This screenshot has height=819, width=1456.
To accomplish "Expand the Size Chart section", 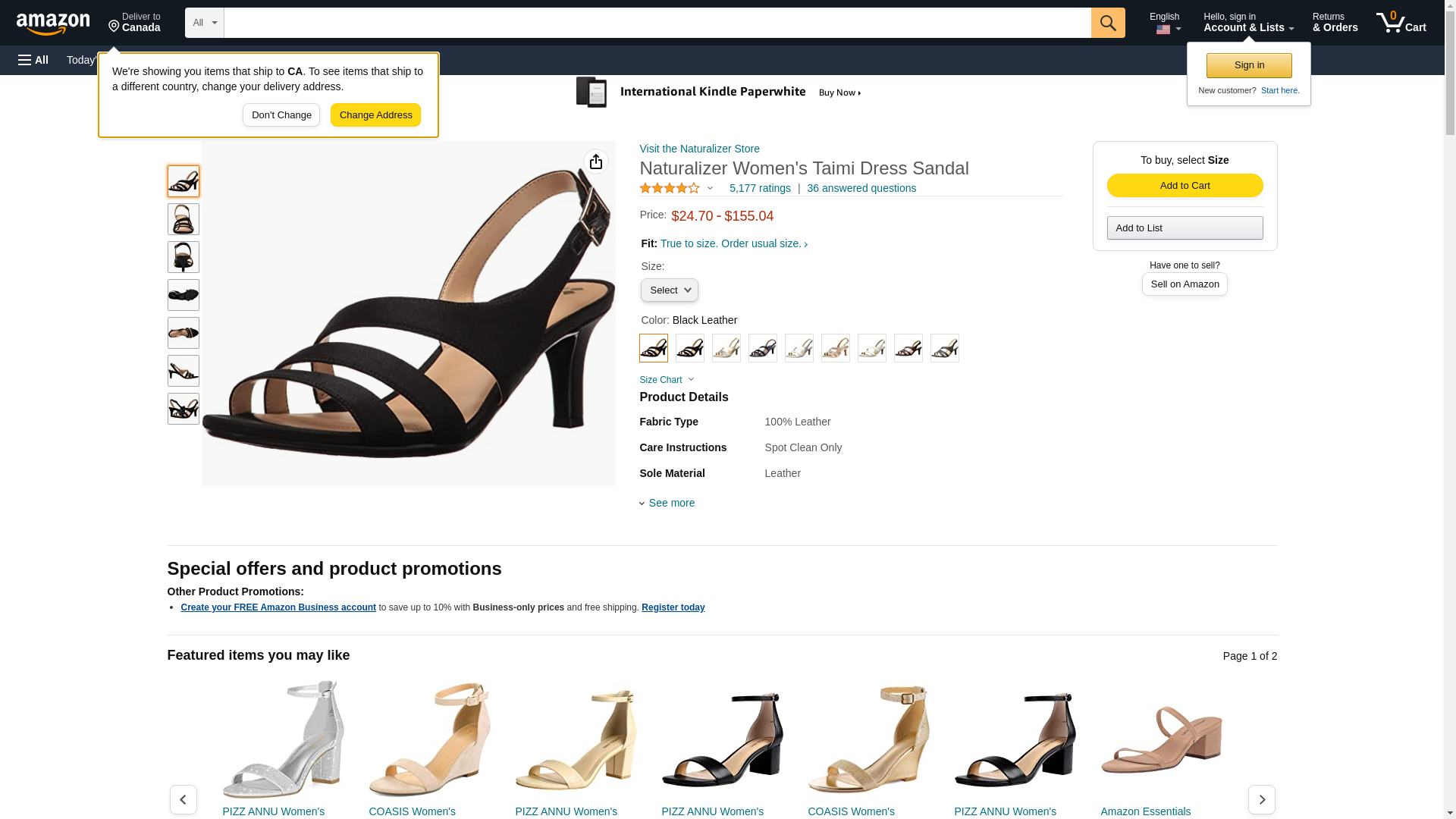I will [666, 380].
